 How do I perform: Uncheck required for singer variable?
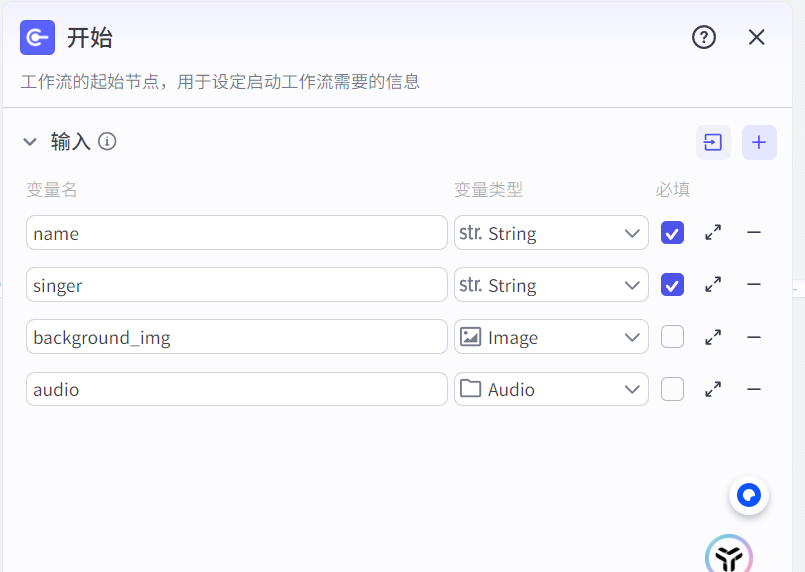(x=672, y=284)
